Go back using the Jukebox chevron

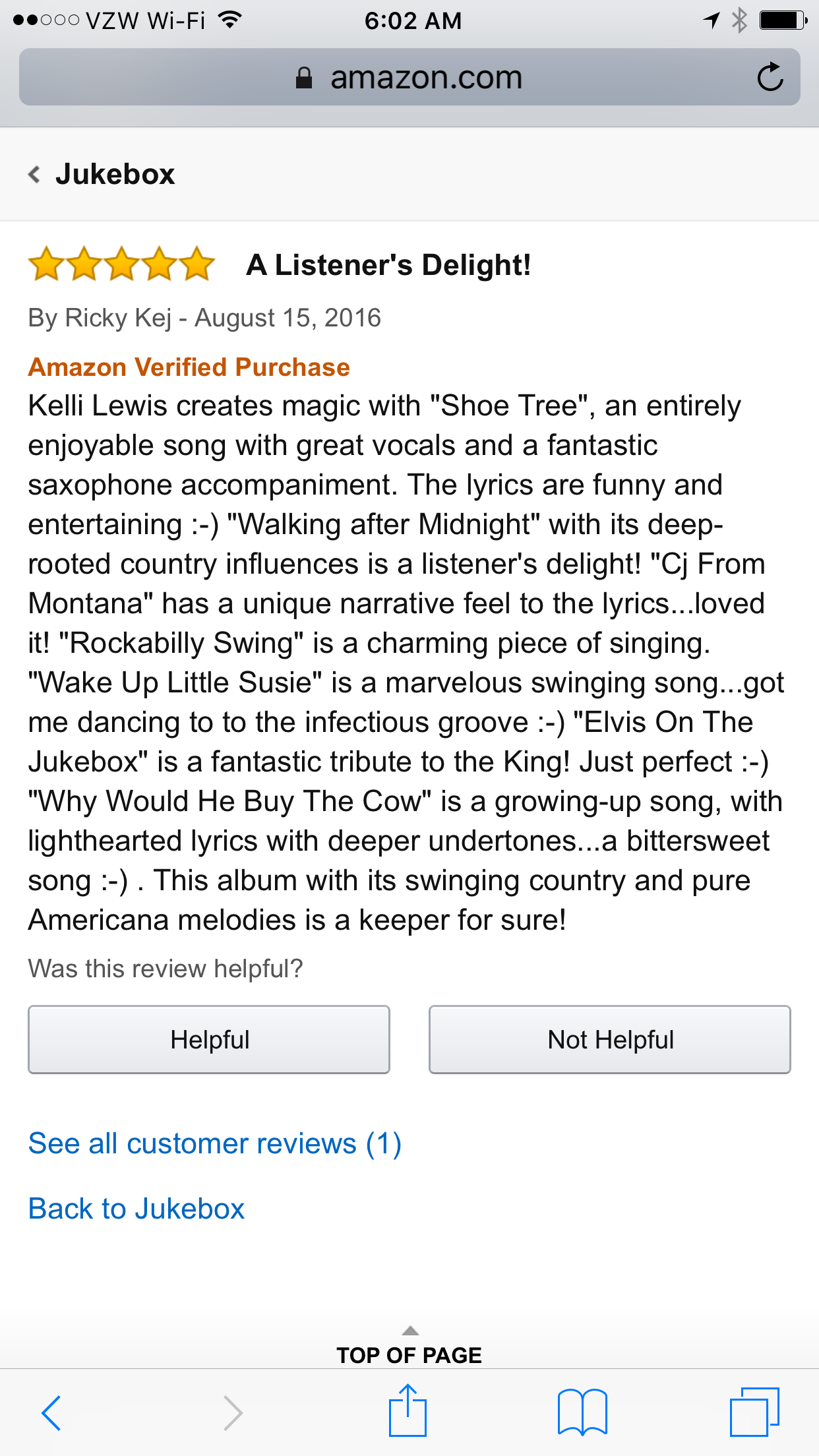pos(34,175)
